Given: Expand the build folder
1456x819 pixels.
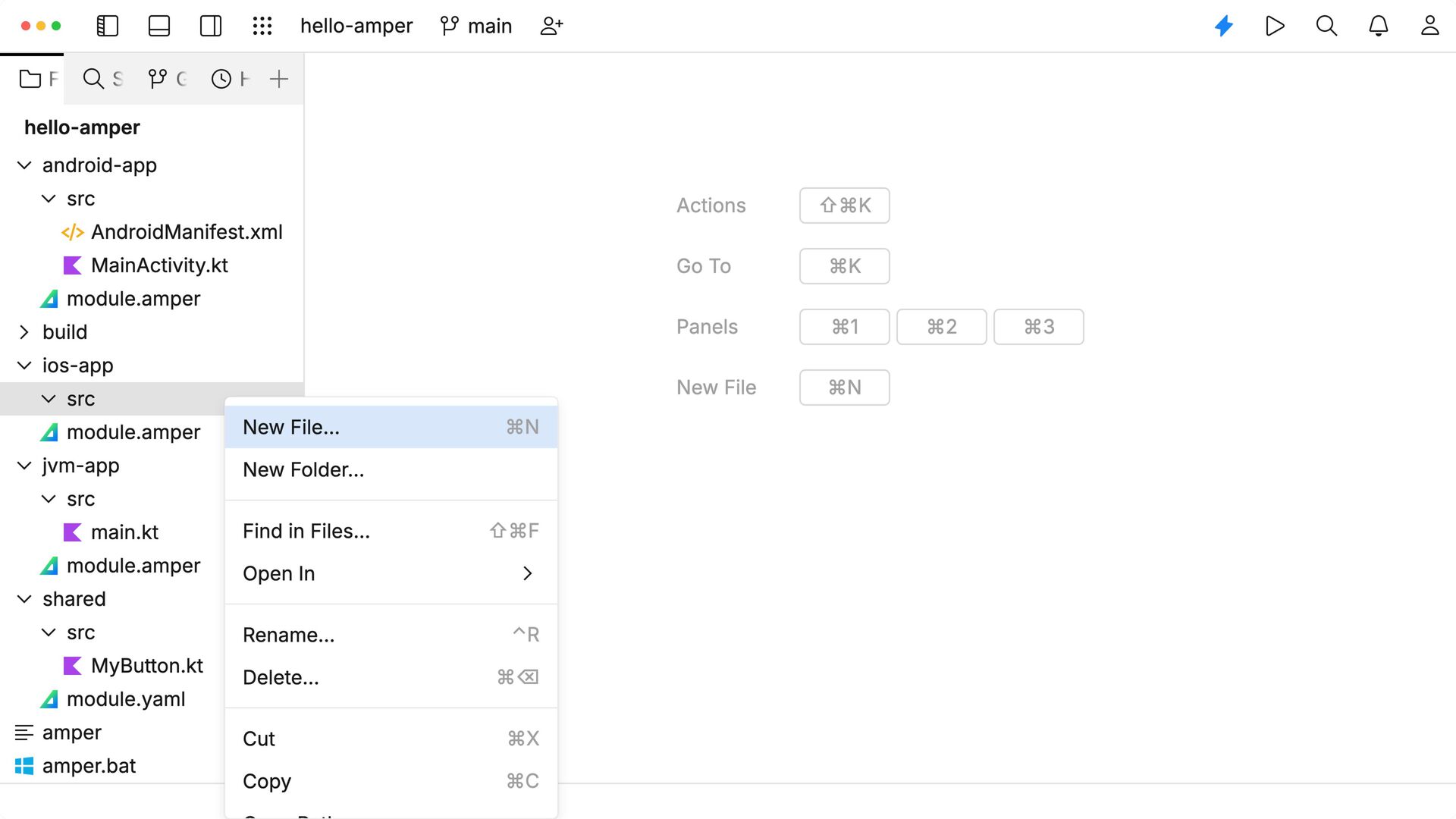Looking at the screenshot, I should tap(24, 332).
